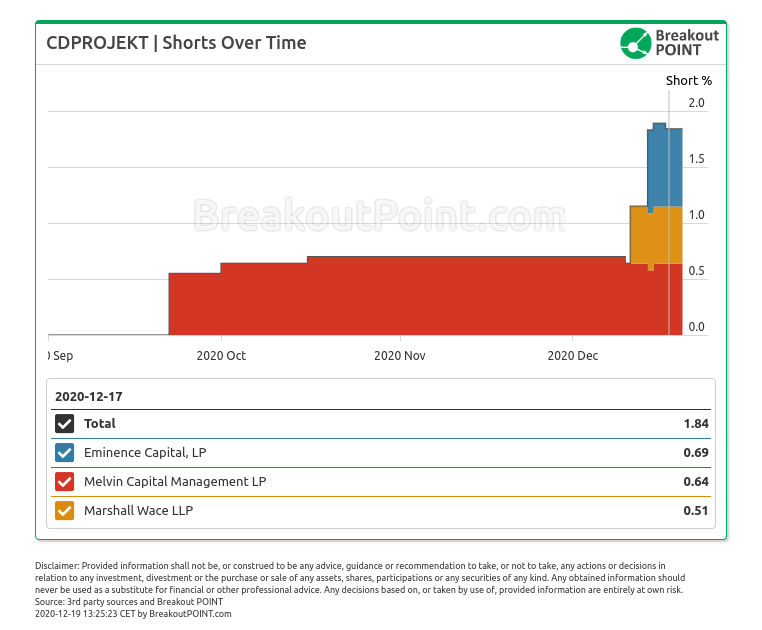
Task: Toggle the Eminence Capital, LP checkbox
Action: (x=65, y=453)
